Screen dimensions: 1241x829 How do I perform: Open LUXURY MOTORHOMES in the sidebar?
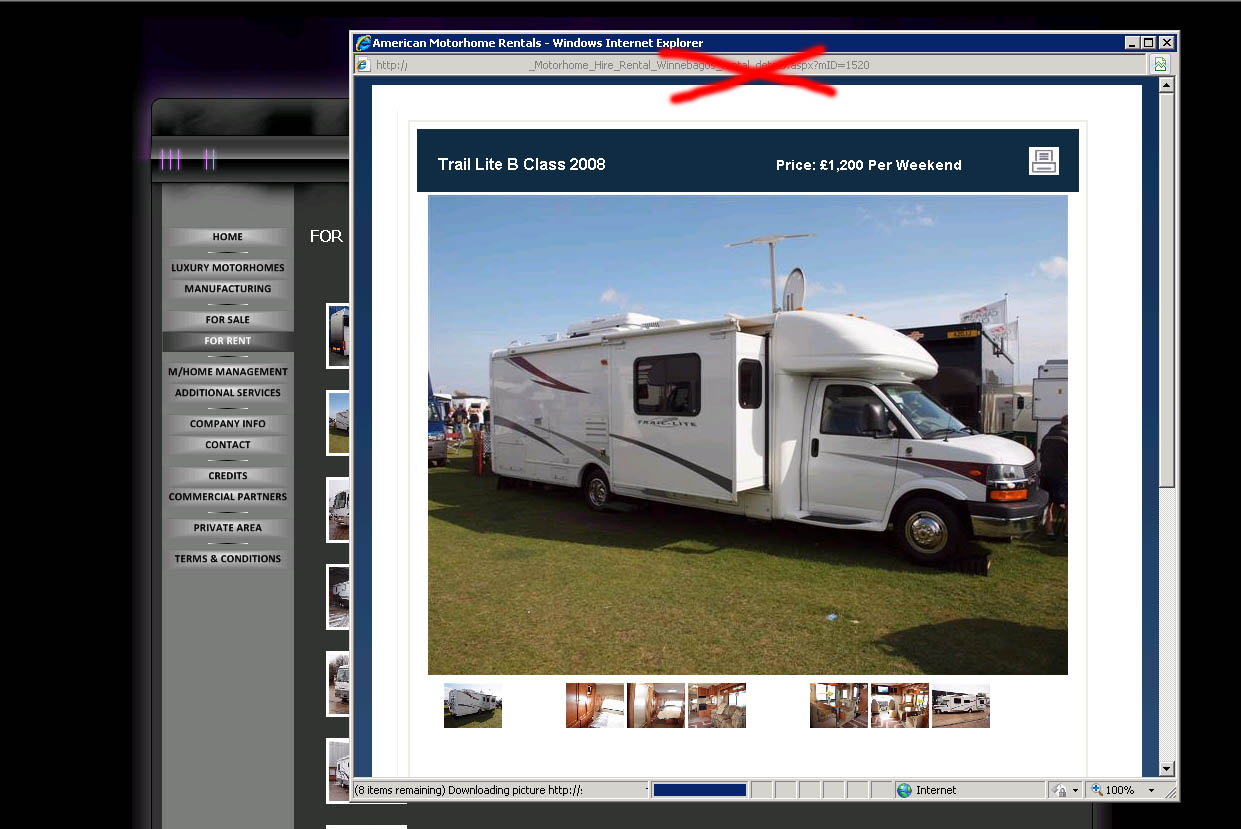coord(228,268)
